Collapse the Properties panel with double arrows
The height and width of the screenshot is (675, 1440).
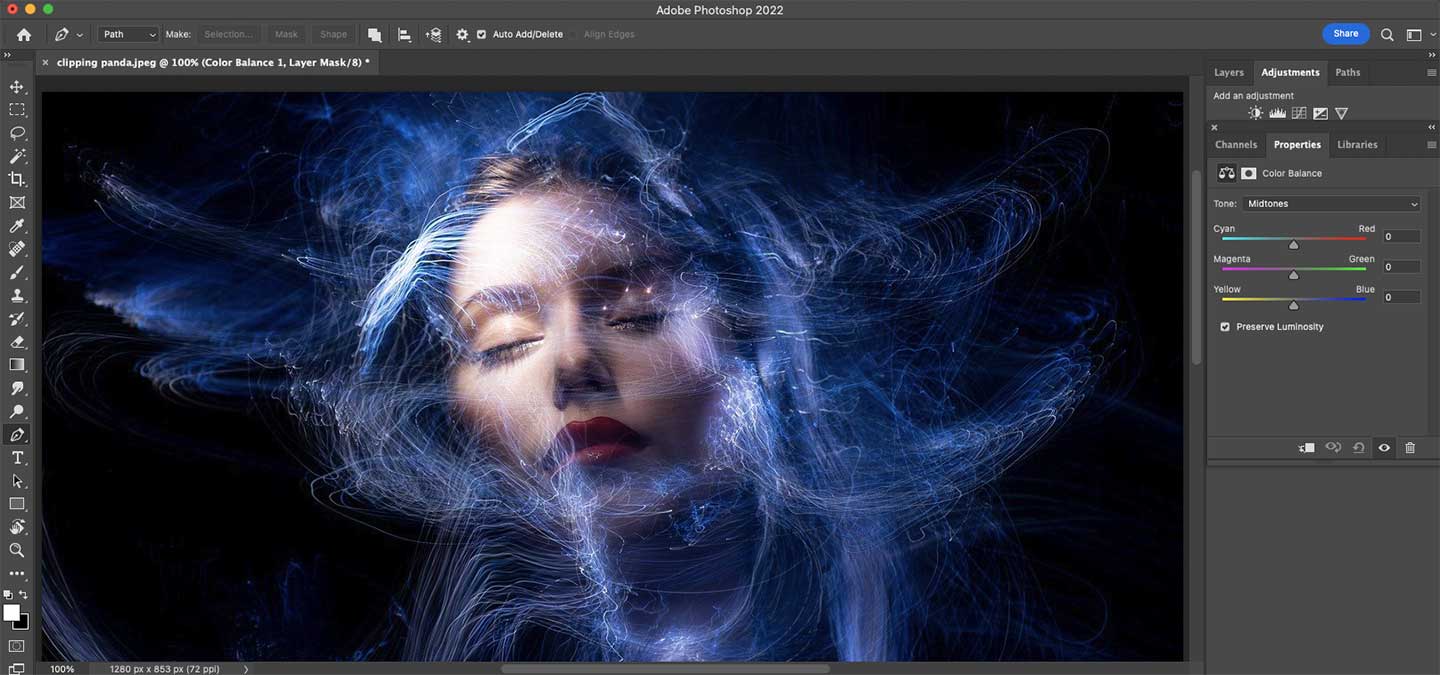[x=1432, y=128]
